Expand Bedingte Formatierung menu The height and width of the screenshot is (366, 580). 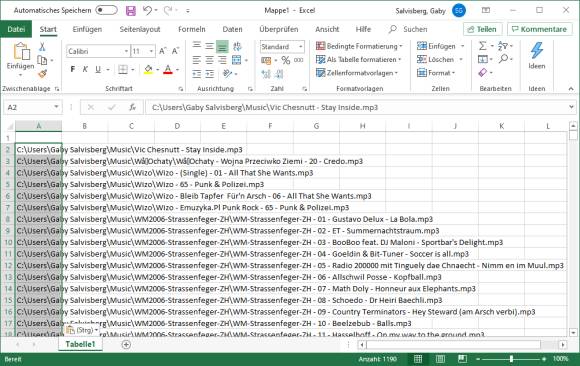pos(359,46)
